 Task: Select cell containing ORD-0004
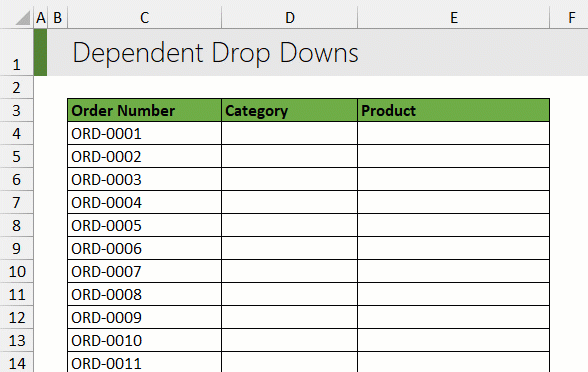[x=144, y=202]
